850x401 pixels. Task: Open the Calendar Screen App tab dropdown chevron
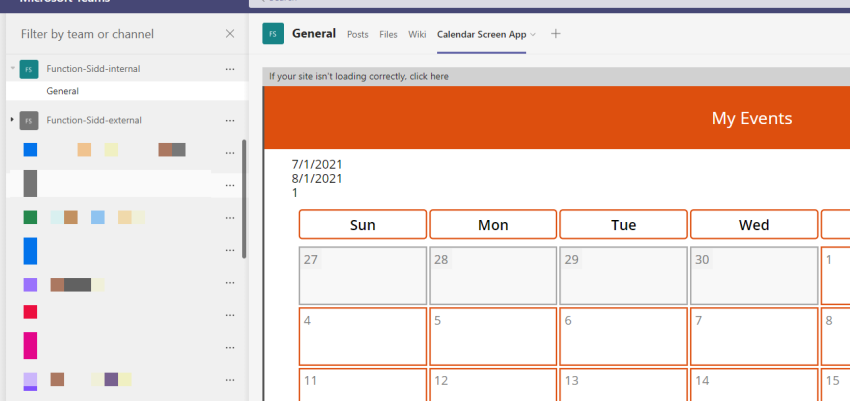[x=533, y=34]
